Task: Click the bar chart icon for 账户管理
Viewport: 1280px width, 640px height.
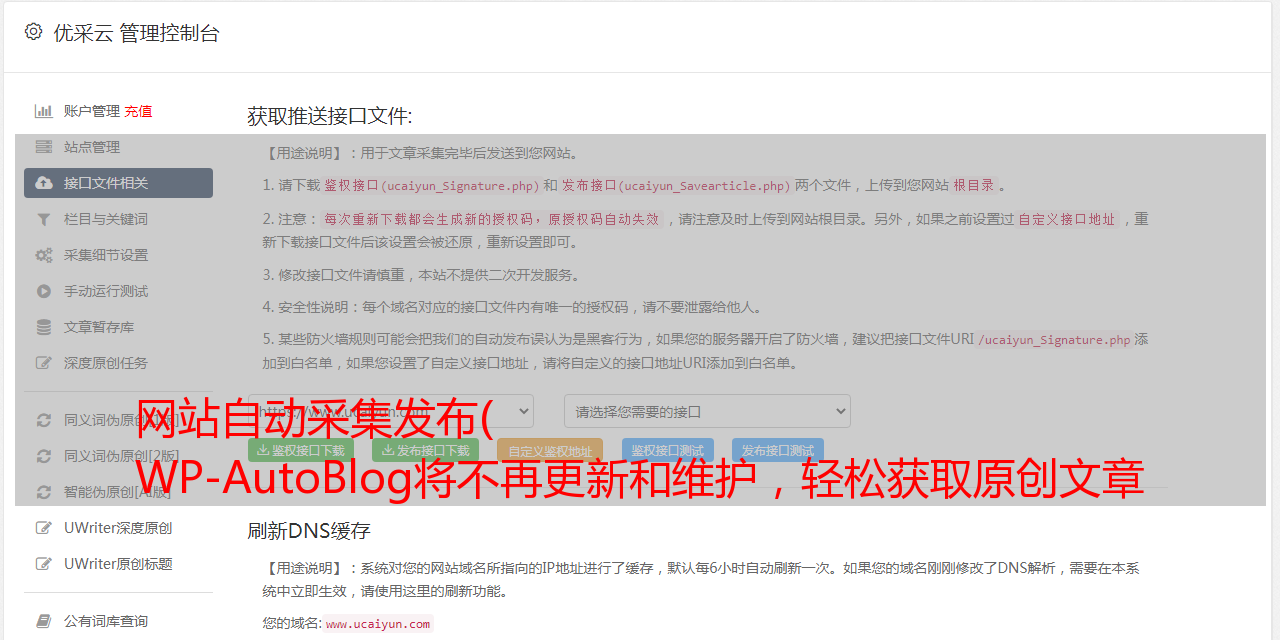Action: click(44, 111)
